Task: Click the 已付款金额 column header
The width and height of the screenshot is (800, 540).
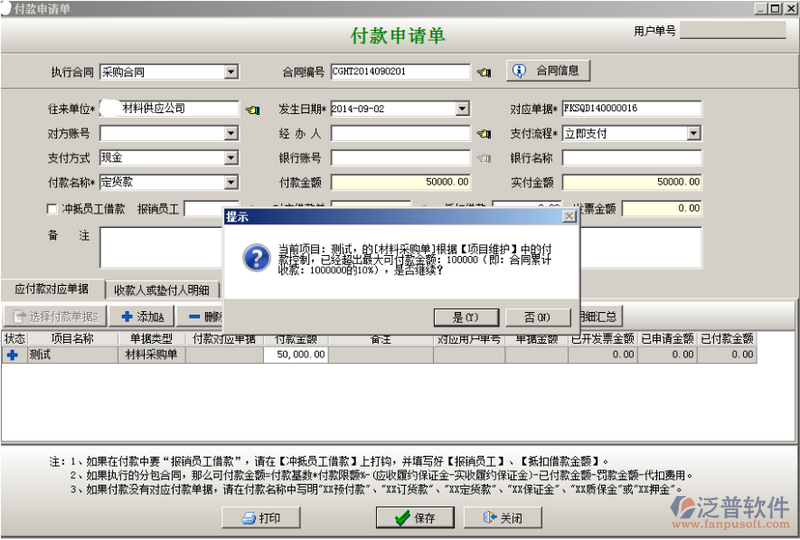Action: pos(727,339)
